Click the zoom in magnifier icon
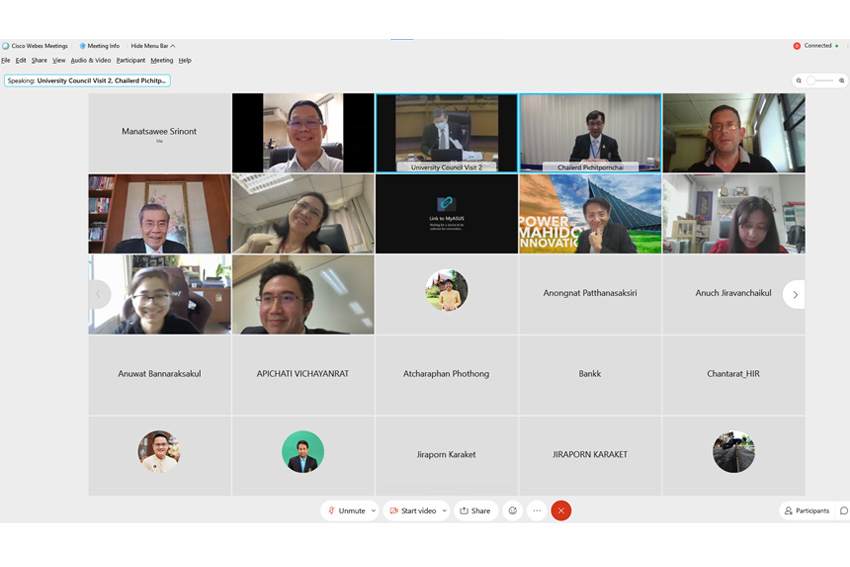The height and width of the screenshot is (567, 850). point(842,81)
